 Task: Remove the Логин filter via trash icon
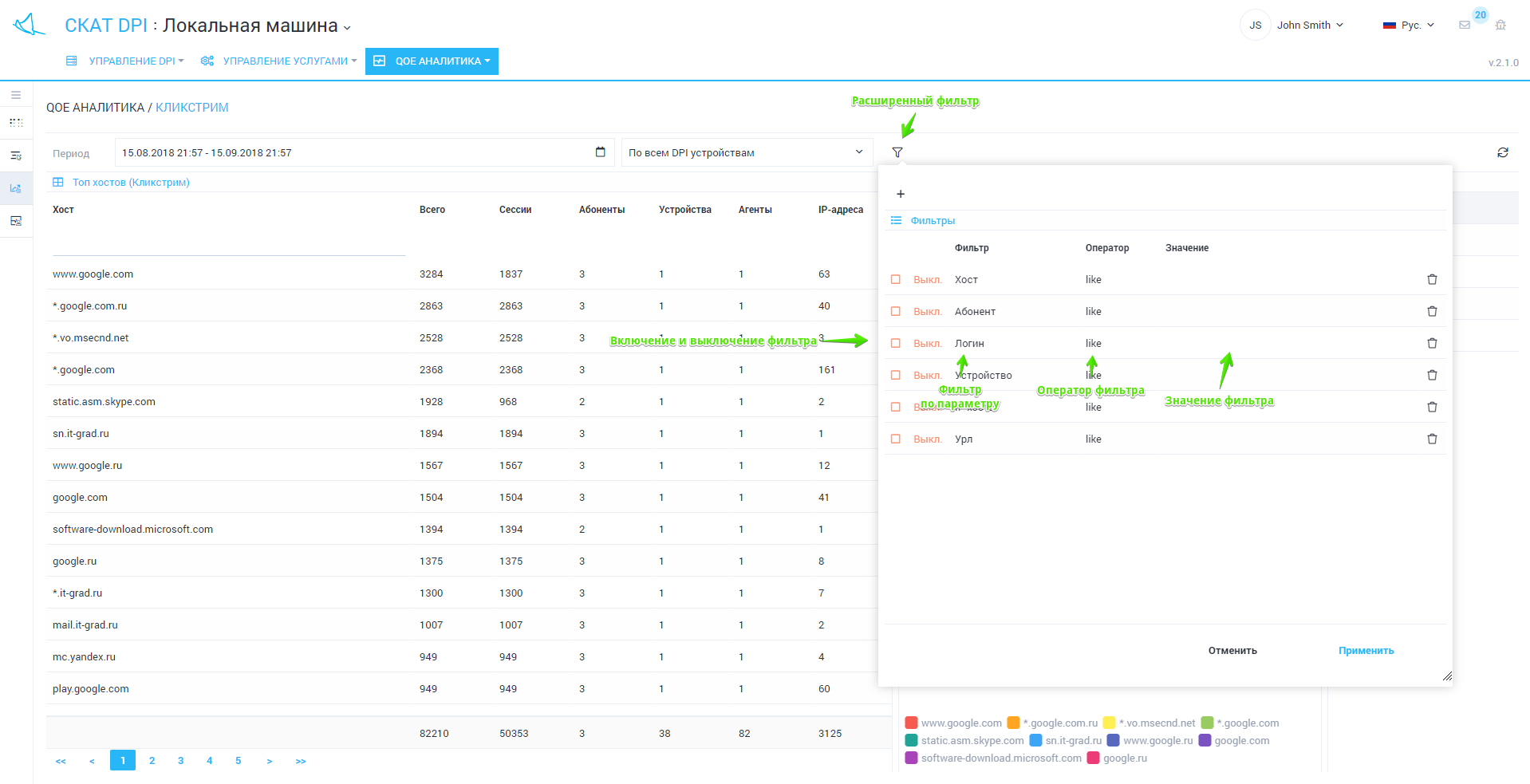pyautogui.click(x=1432, y=344)
